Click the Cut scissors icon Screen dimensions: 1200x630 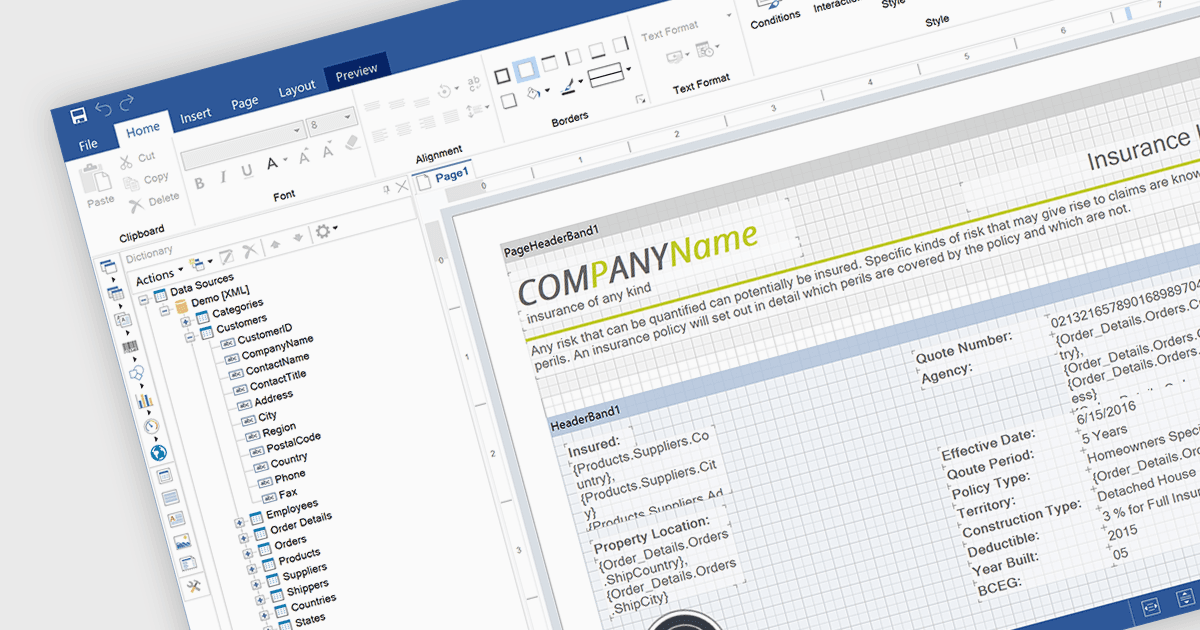(x=127, y=162)
